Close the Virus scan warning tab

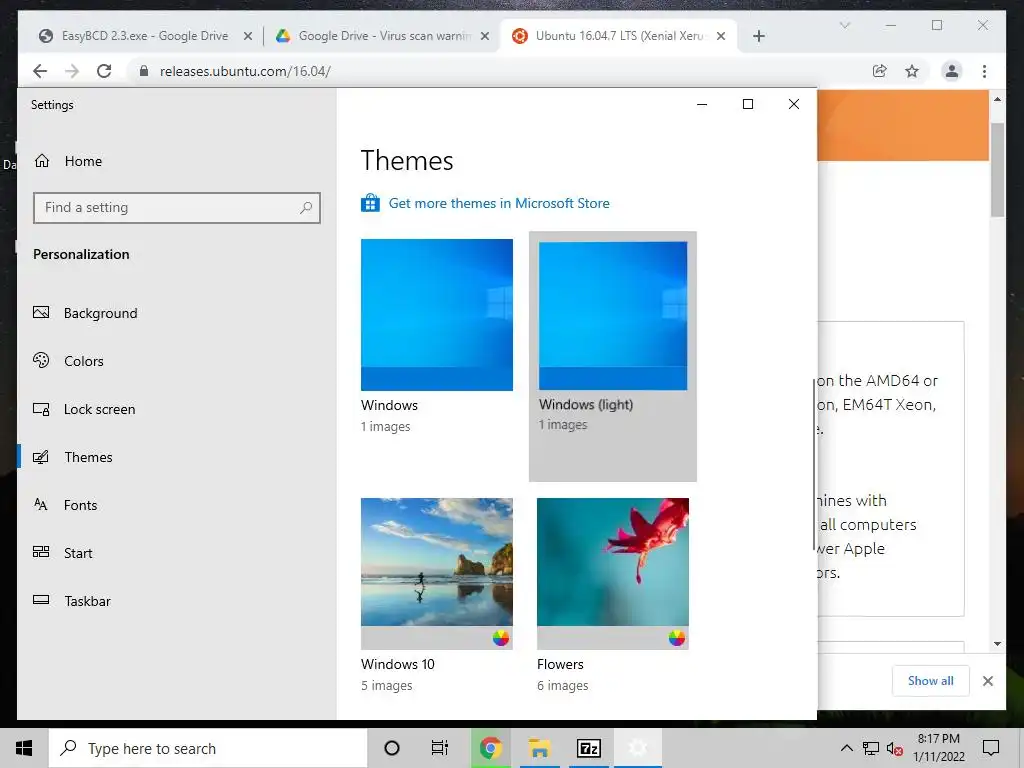click(485, 36)
